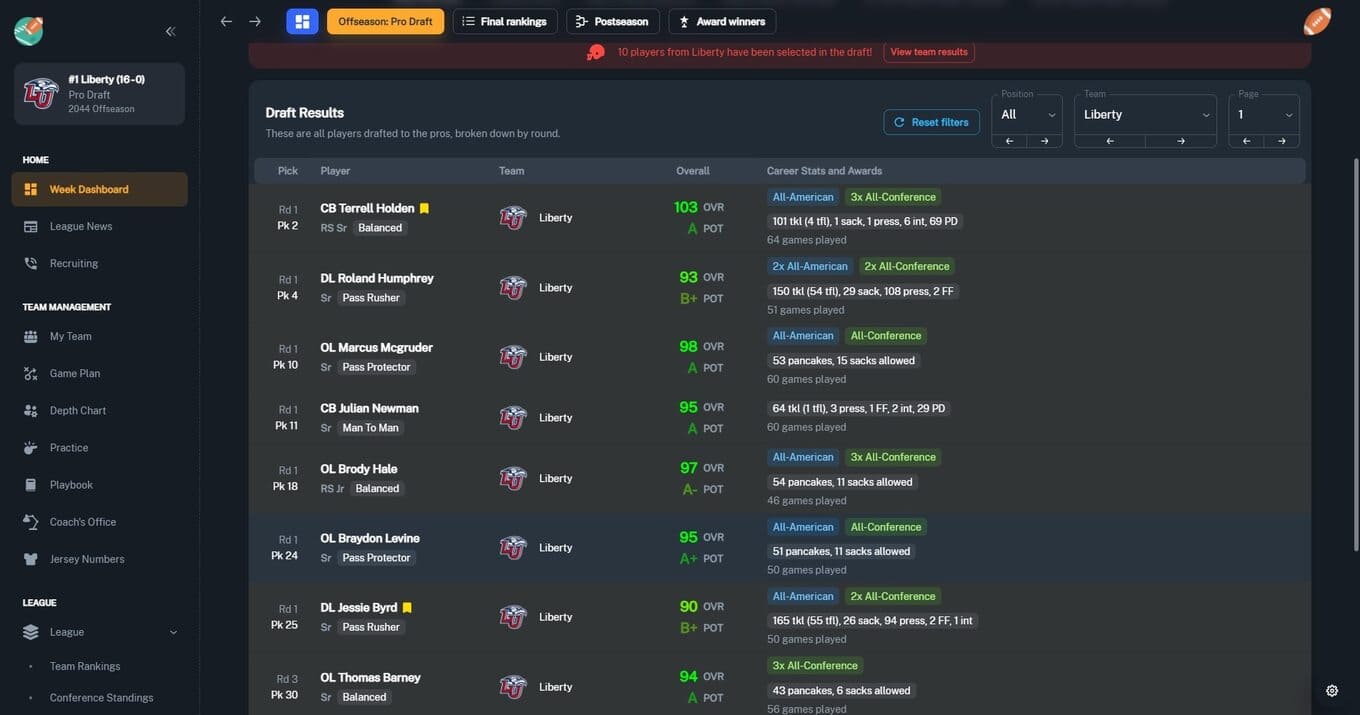Click yellow flag beside Terrell Holden
This screenshot has height=715, width=1360.
(424, 208)
